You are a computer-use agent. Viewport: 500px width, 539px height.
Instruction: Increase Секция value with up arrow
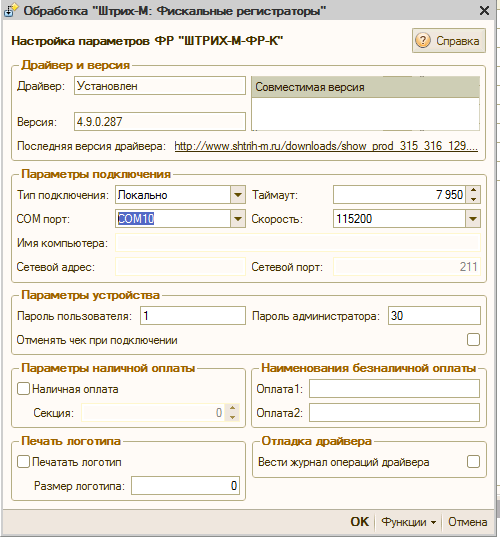click(x=232, y=408)
